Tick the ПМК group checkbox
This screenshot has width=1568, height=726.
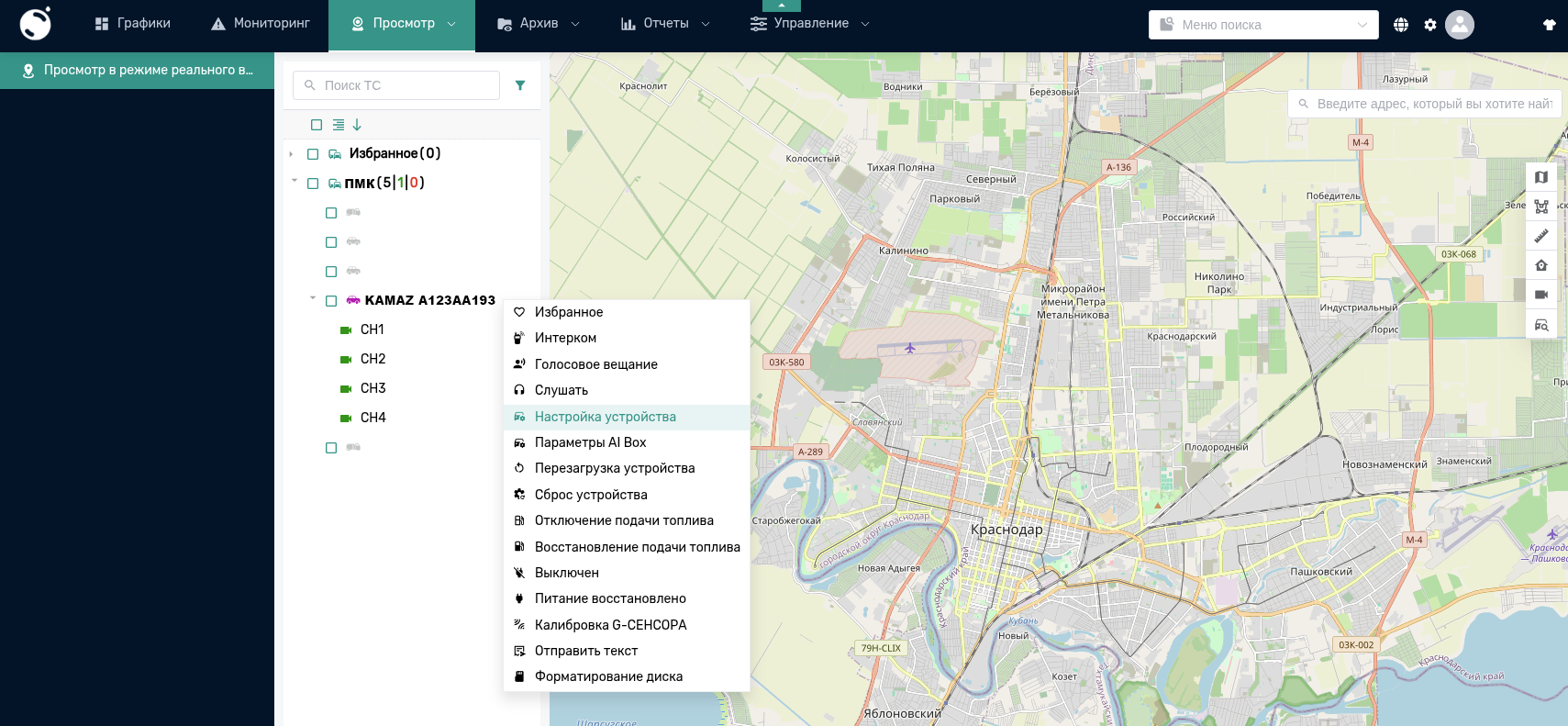click(313, 184)
